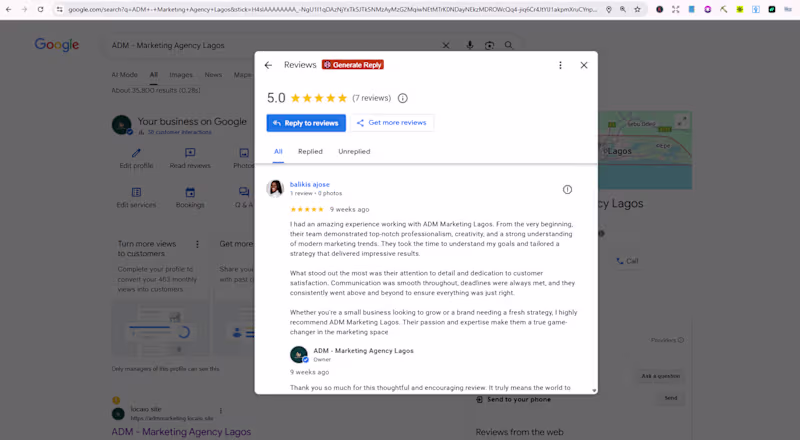800x440 pixels.
Task: Click customer interactions link
Action: tap(180, 132)
